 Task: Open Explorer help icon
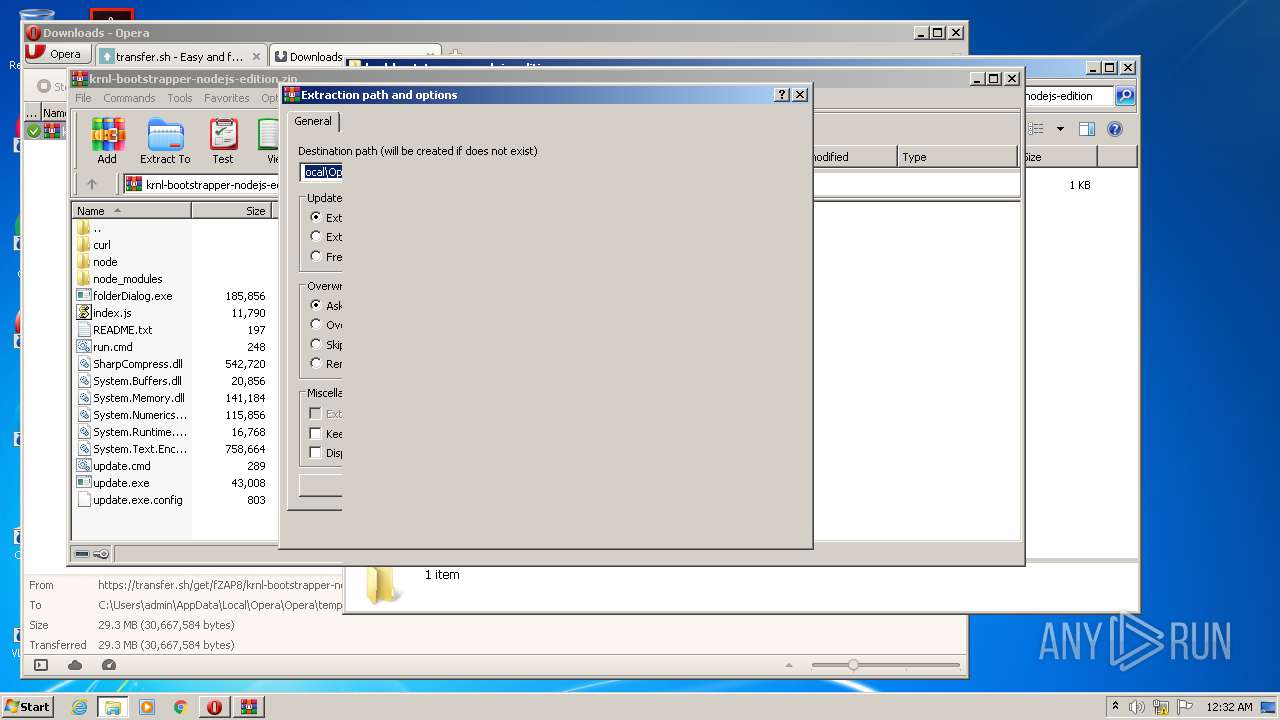tap(1115, 129)
